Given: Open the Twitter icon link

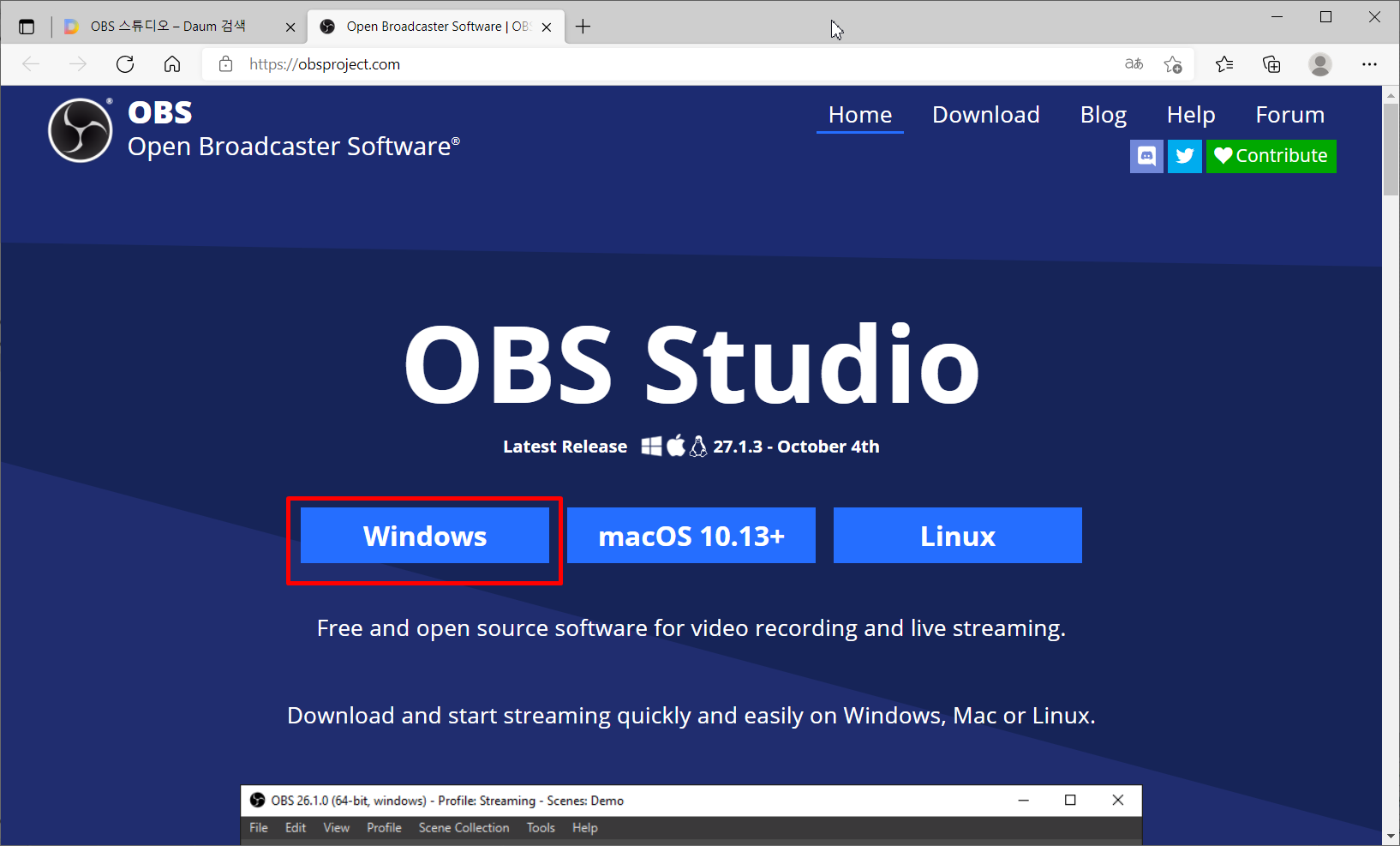Looking at the screenshot, I should tap(1185, 156).
